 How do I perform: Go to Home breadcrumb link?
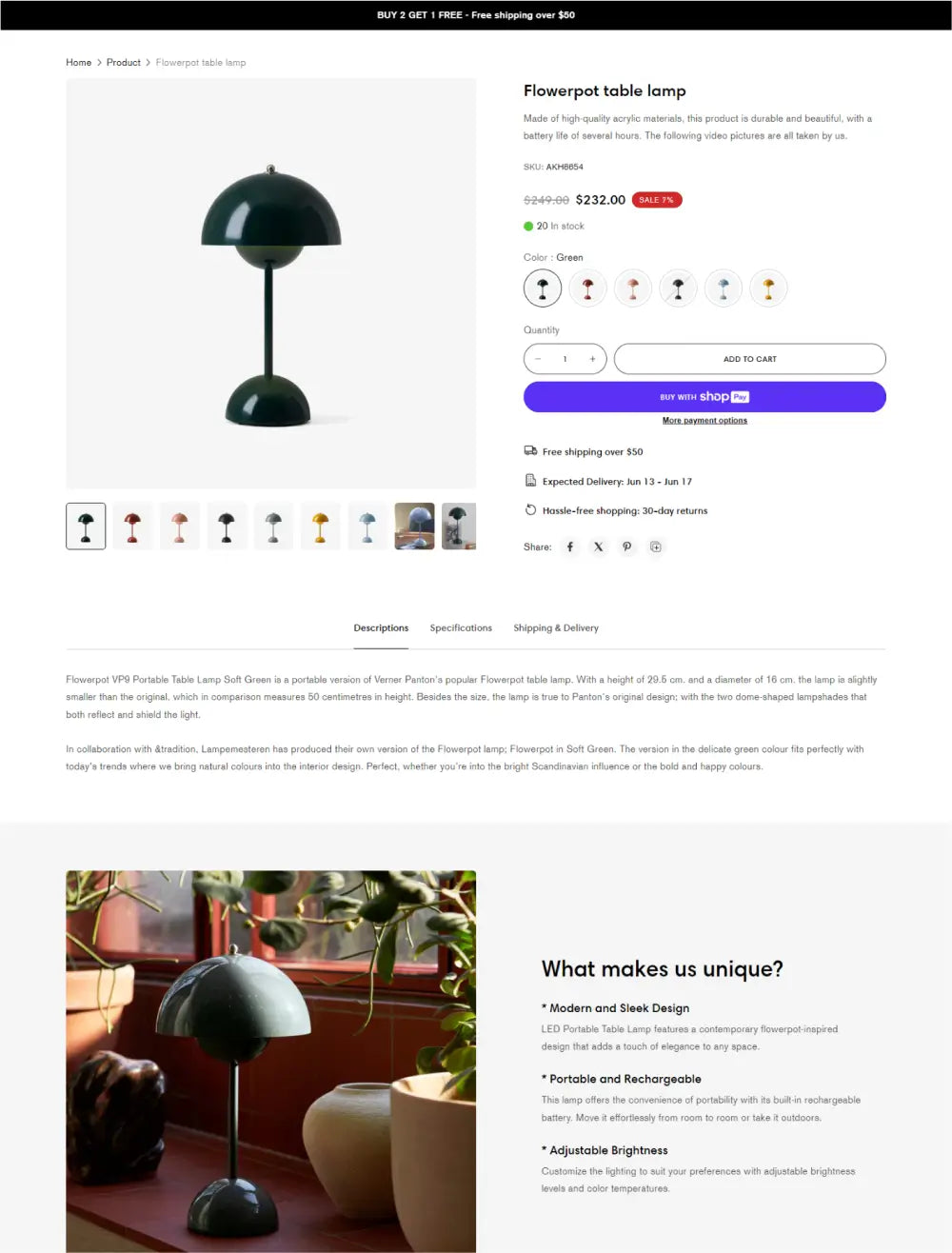point(79,63)
